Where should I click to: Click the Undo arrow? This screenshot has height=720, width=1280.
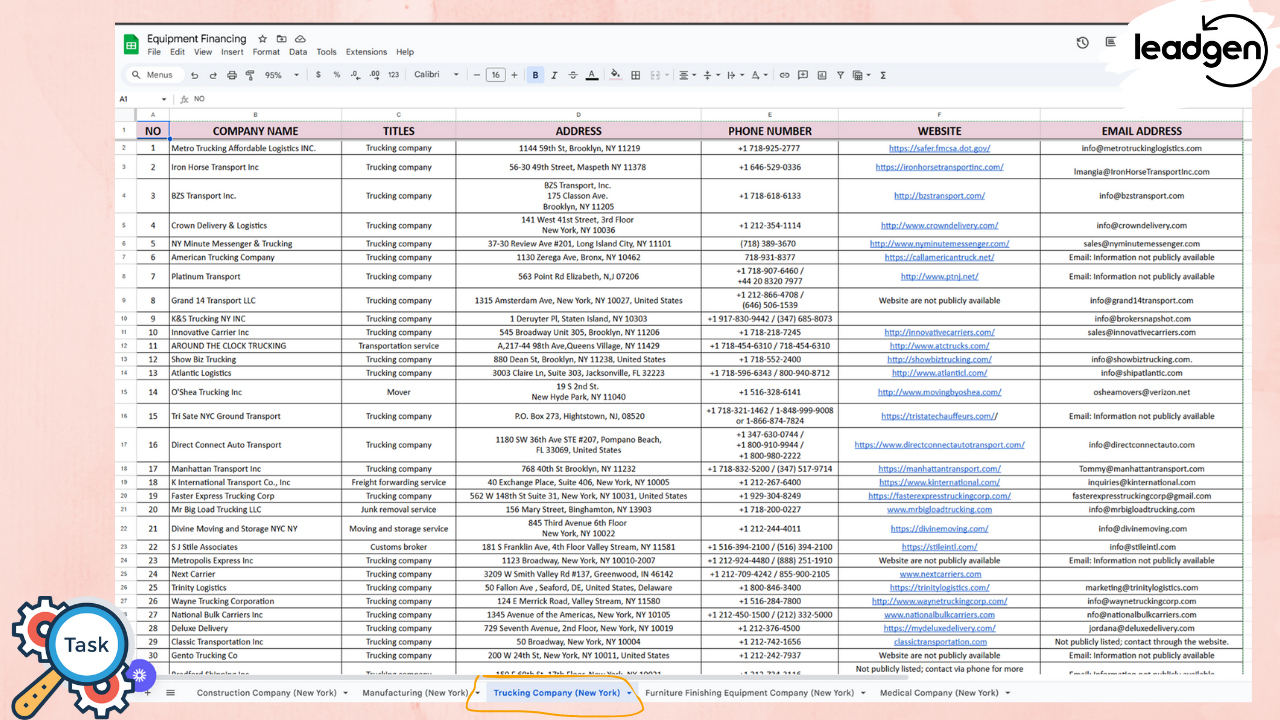pos(194,75)
